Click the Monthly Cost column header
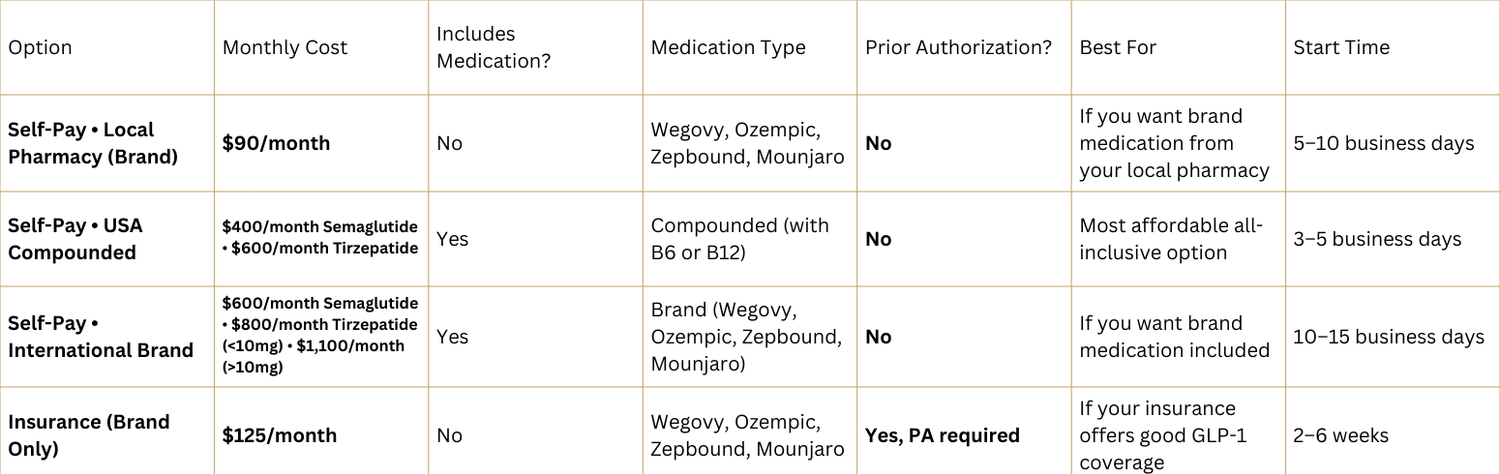Screen dimensions: 1500x474 [x=285, y=48]
